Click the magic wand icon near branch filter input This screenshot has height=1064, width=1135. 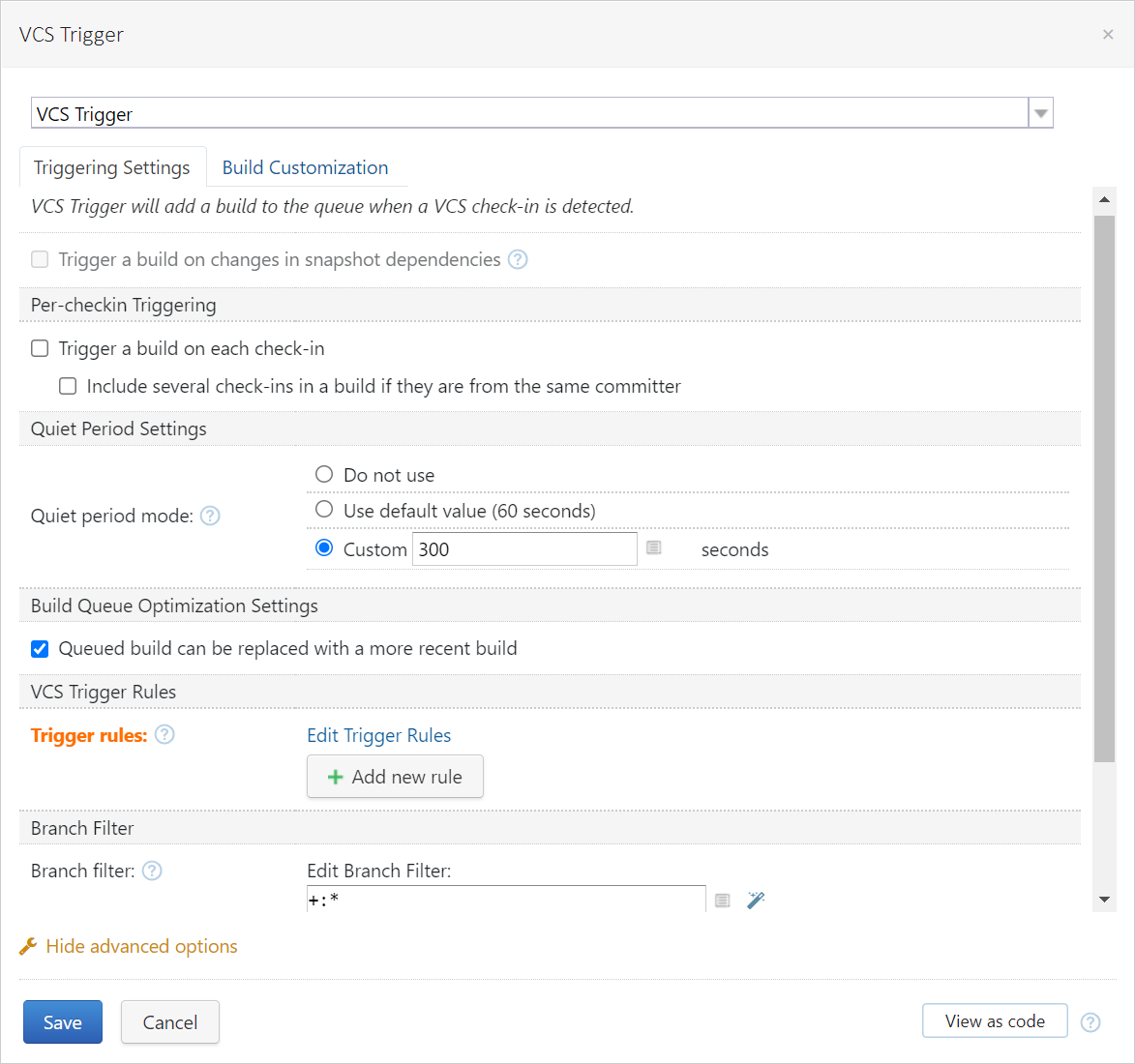pos(756,900)
